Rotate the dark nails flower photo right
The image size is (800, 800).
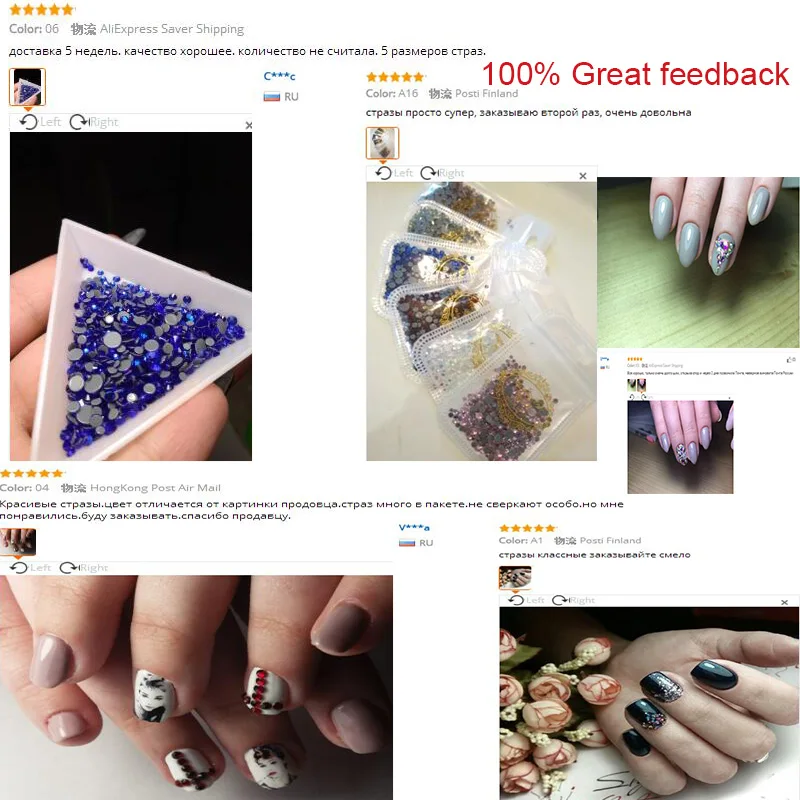click(573, 600)
